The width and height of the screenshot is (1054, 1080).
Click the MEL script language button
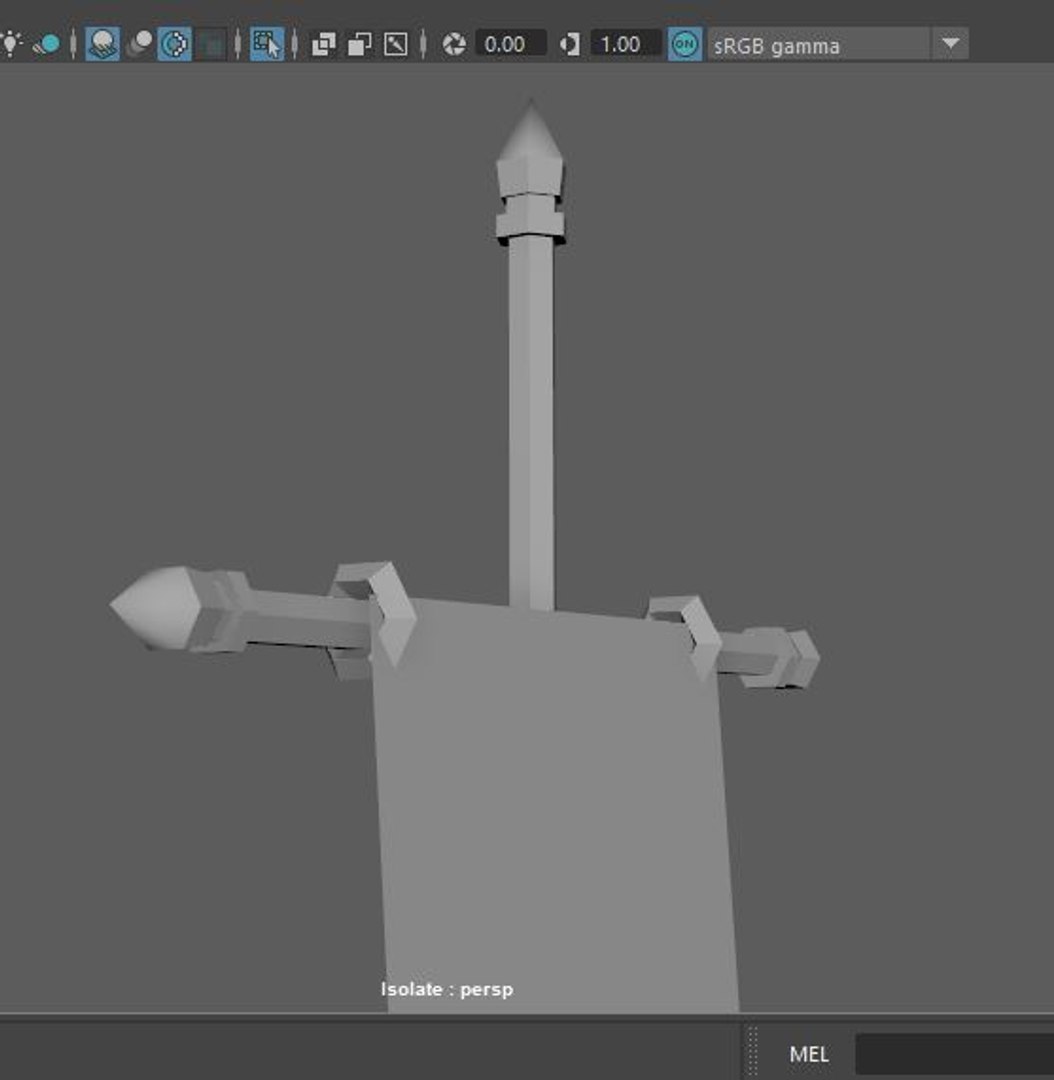click(x=809, y=1055)
